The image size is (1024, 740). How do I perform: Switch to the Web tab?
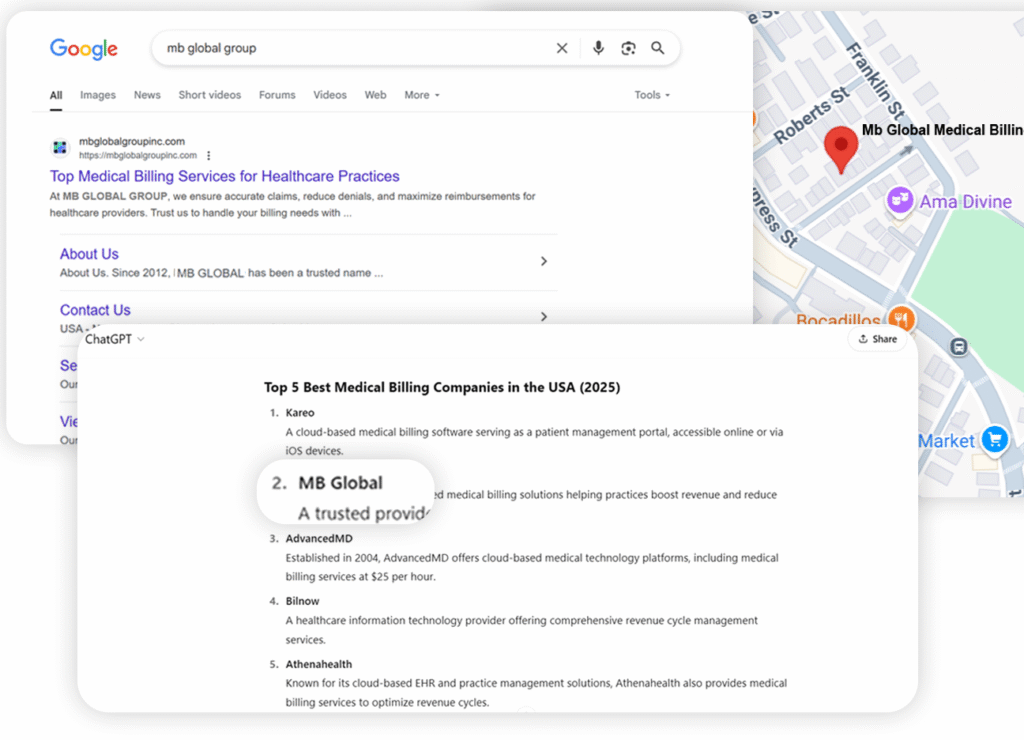point(376,95)
